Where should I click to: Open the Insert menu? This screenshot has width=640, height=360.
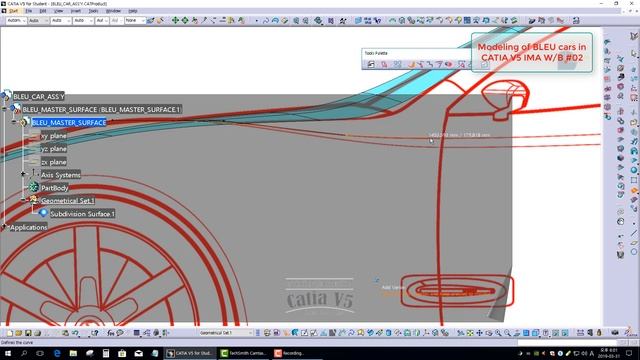(x=76, y=11)
